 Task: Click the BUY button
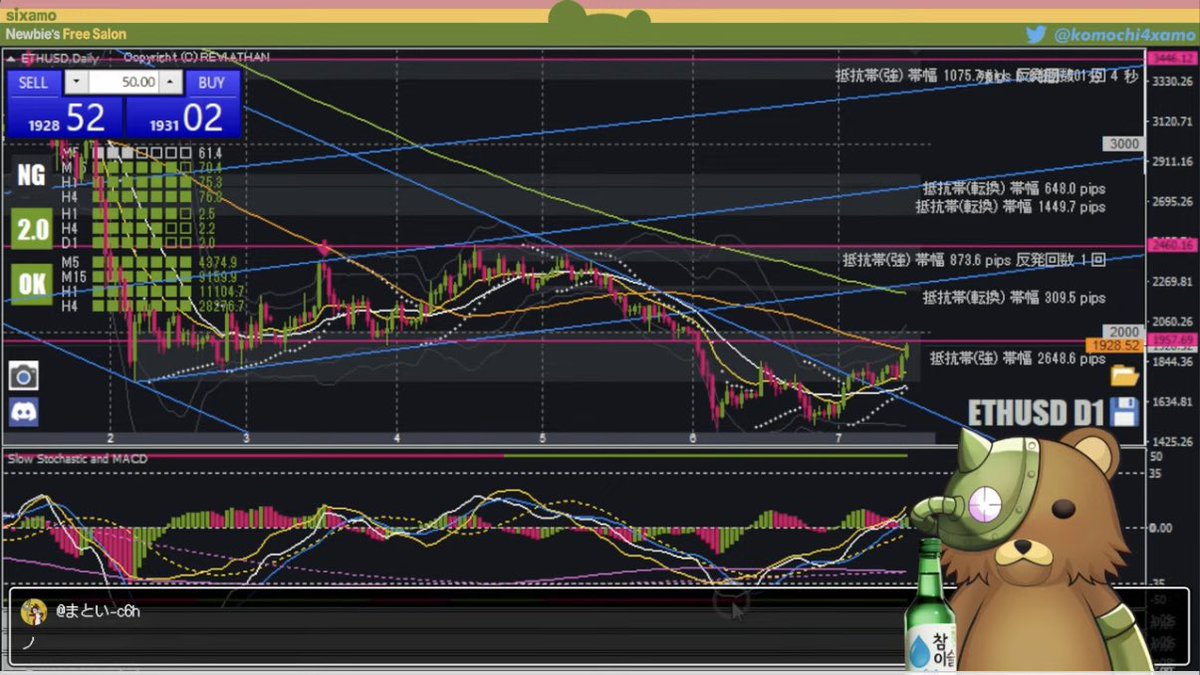211,82
